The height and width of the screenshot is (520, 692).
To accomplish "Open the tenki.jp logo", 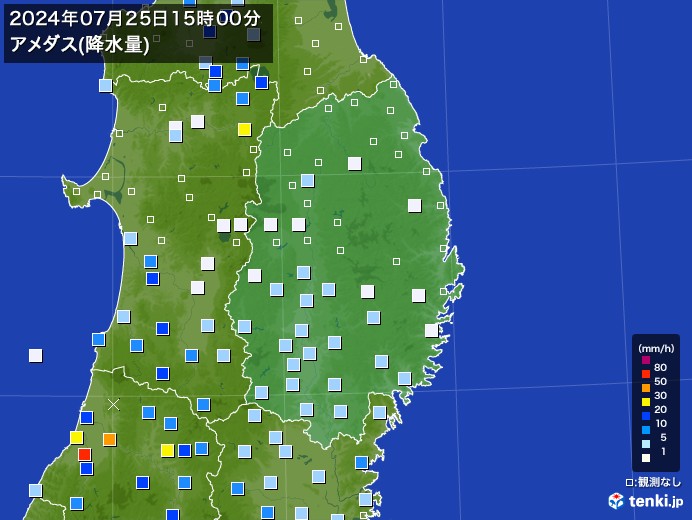I will pos(646,501).
